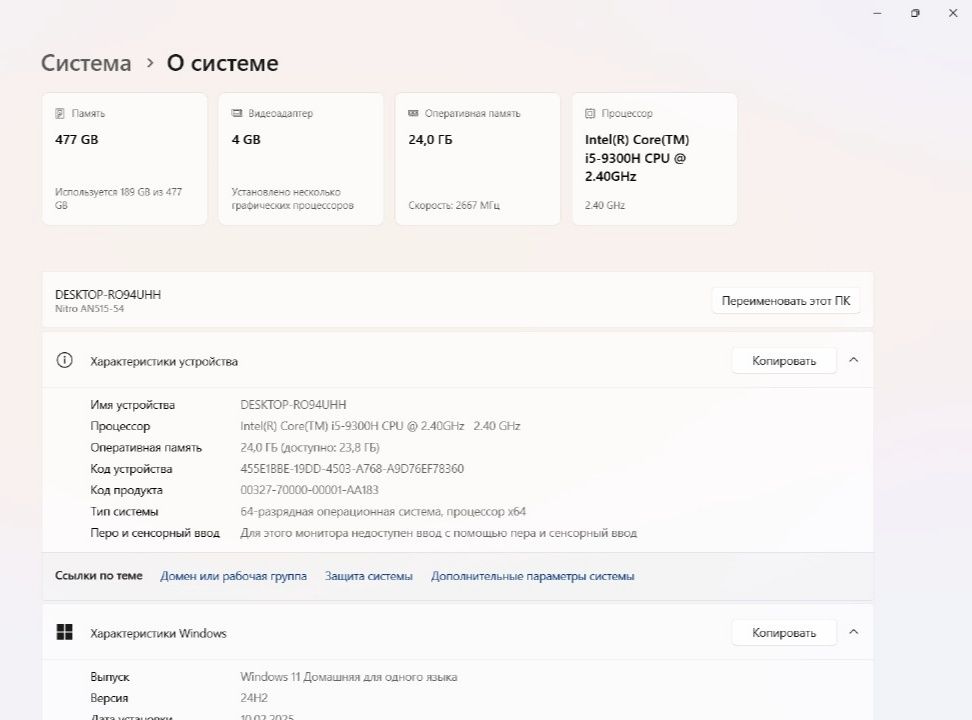Click the Код продукта label
The image size is (972, 720).
pos(126,490)
